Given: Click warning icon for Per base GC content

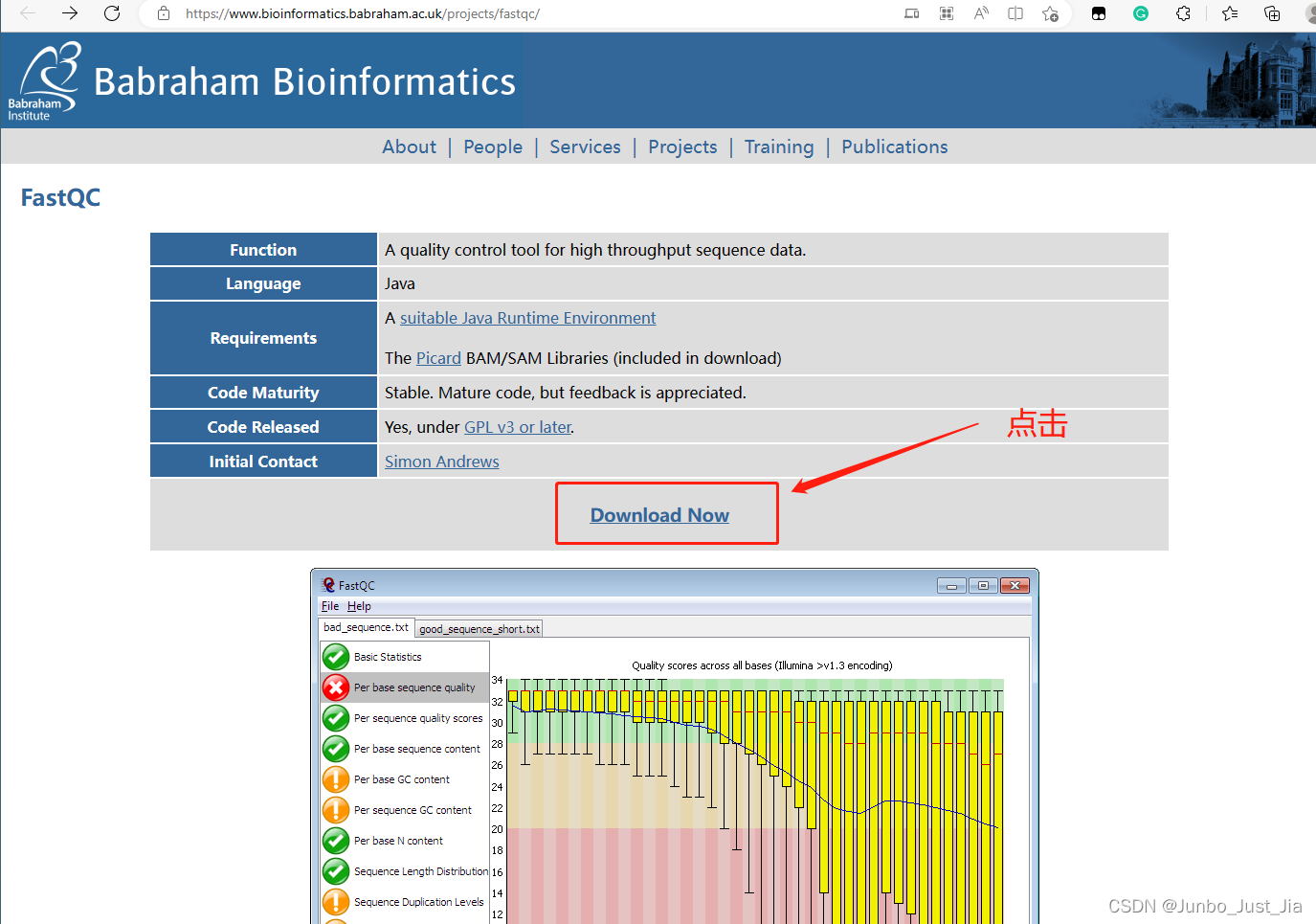Looking at the screenshot, I should (335, 779).
